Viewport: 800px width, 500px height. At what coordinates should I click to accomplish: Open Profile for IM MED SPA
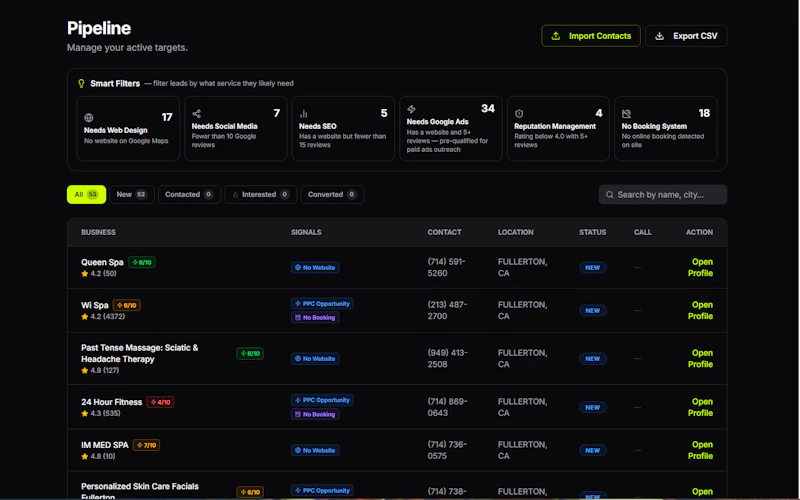(701, 451)
